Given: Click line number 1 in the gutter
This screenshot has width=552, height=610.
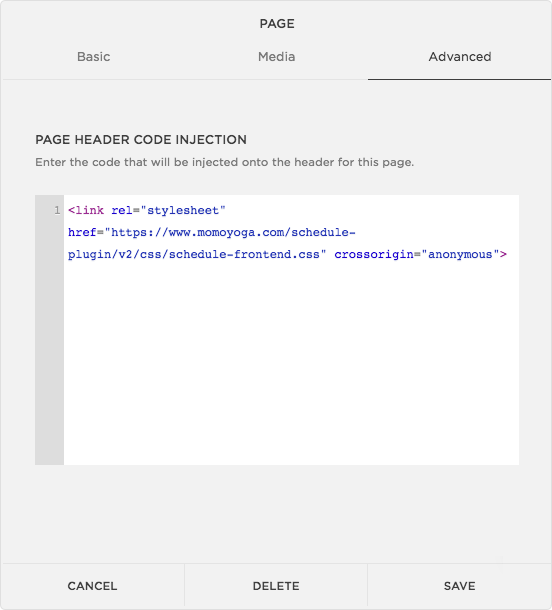Looking at the screenshot, I should click(x=57, y=210).
